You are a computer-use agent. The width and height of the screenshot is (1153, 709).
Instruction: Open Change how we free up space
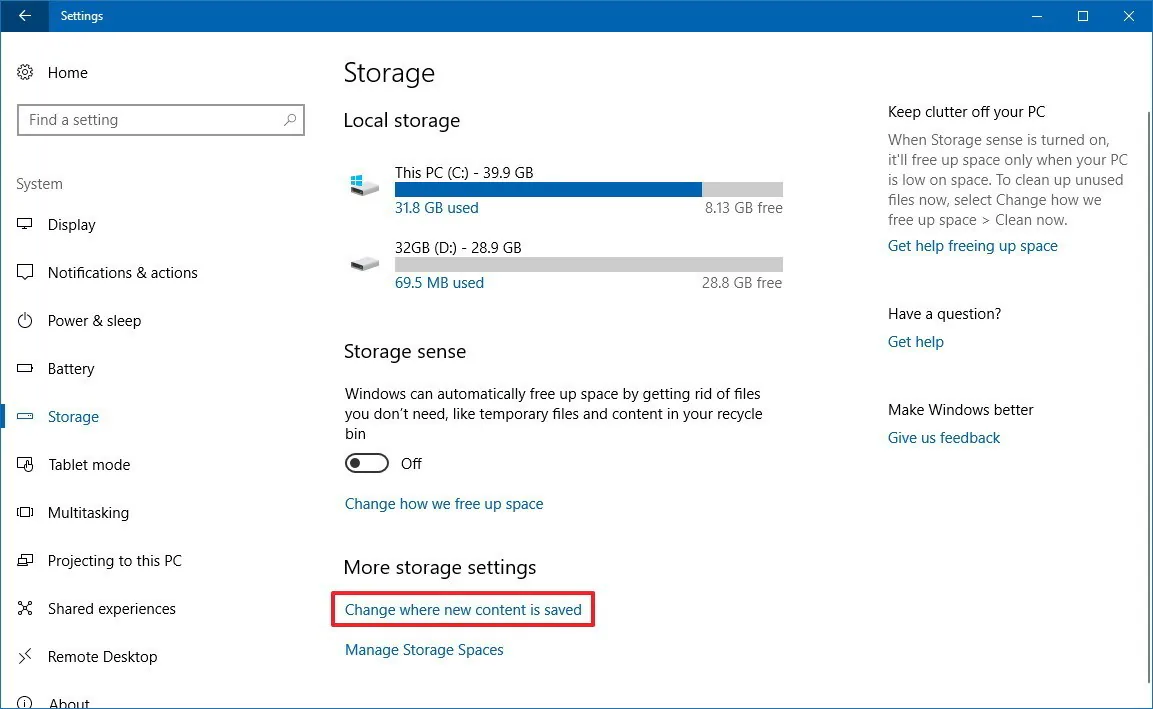tap(444, 504)
